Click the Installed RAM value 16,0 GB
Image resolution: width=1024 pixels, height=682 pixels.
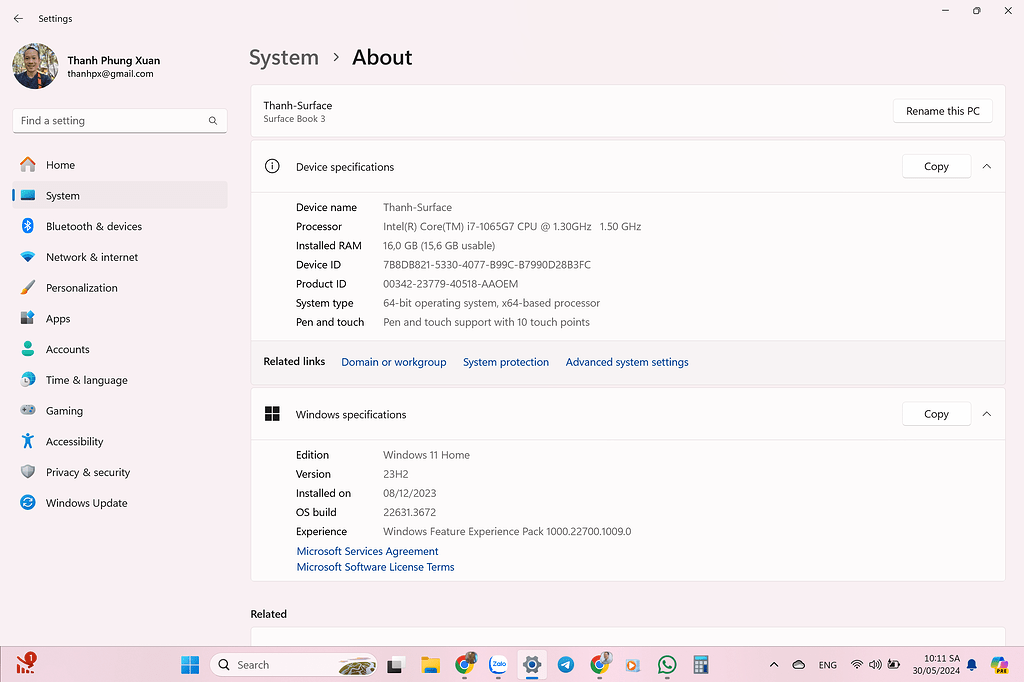coord(439,246)
